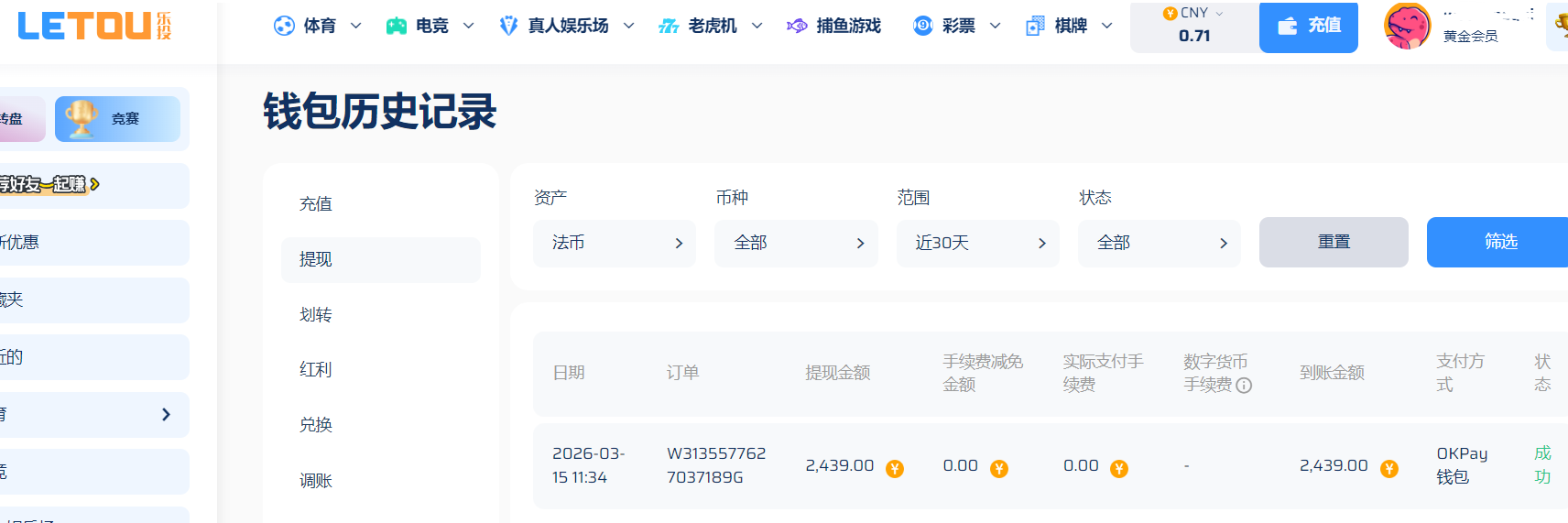Viewport: 1568px width, 523px height.
Task: Open the 币种 dropdown showing 全部
Action: click(796, 243)
